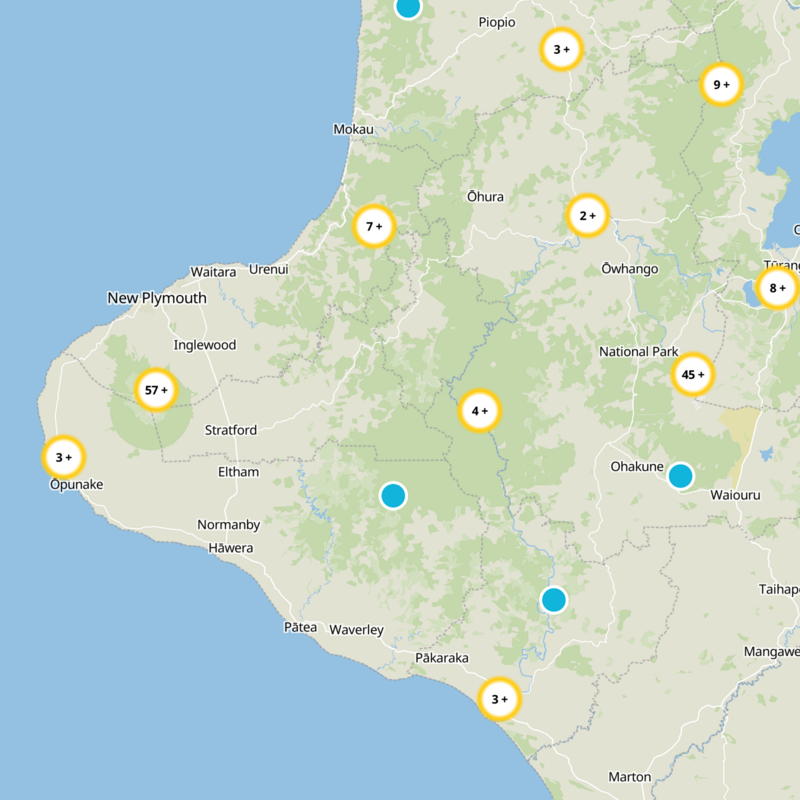Viewport: 800px width, 800px height.
Task: Click the 9+ cluster marker
Action: point(721,86)
